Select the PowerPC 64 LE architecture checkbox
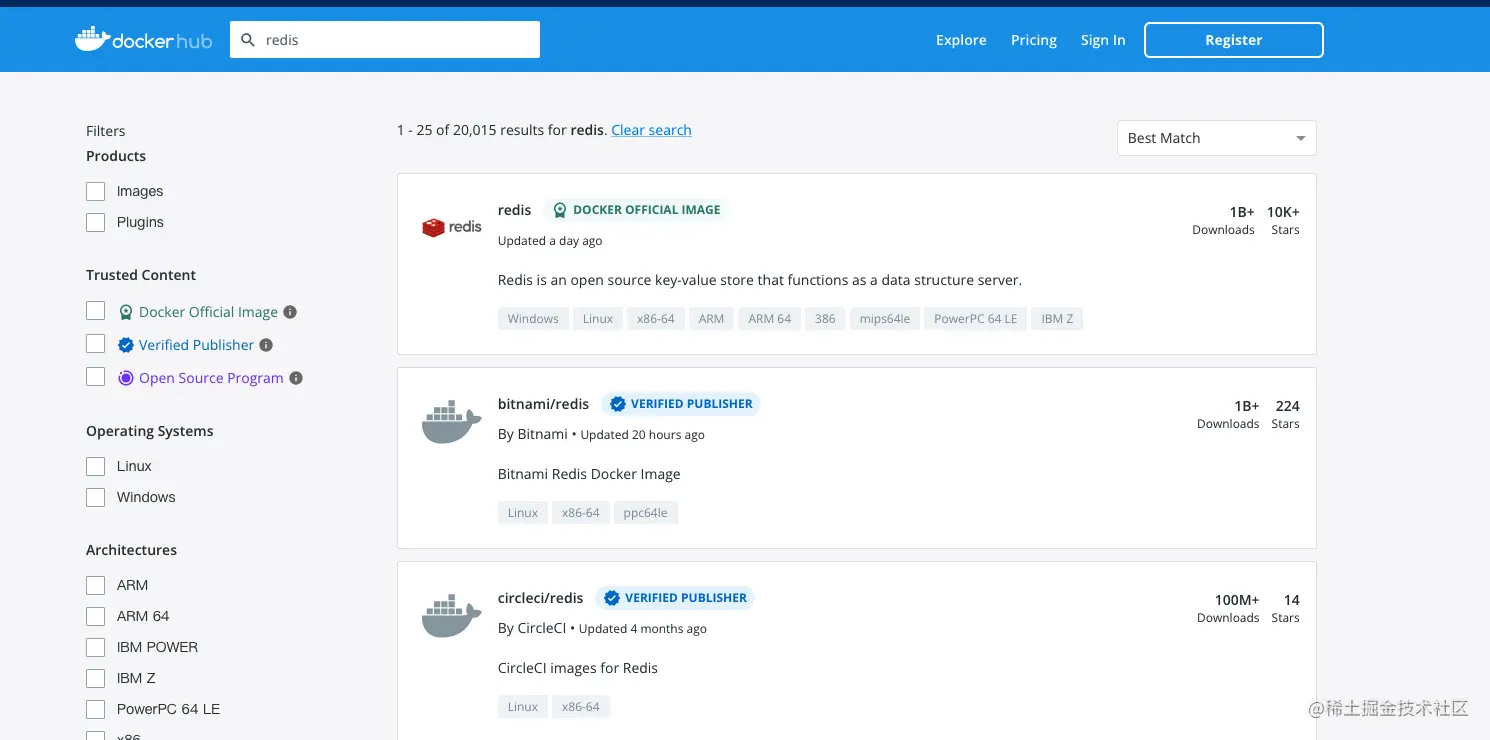Viewport: 1490px width, 740px height. 96,710
